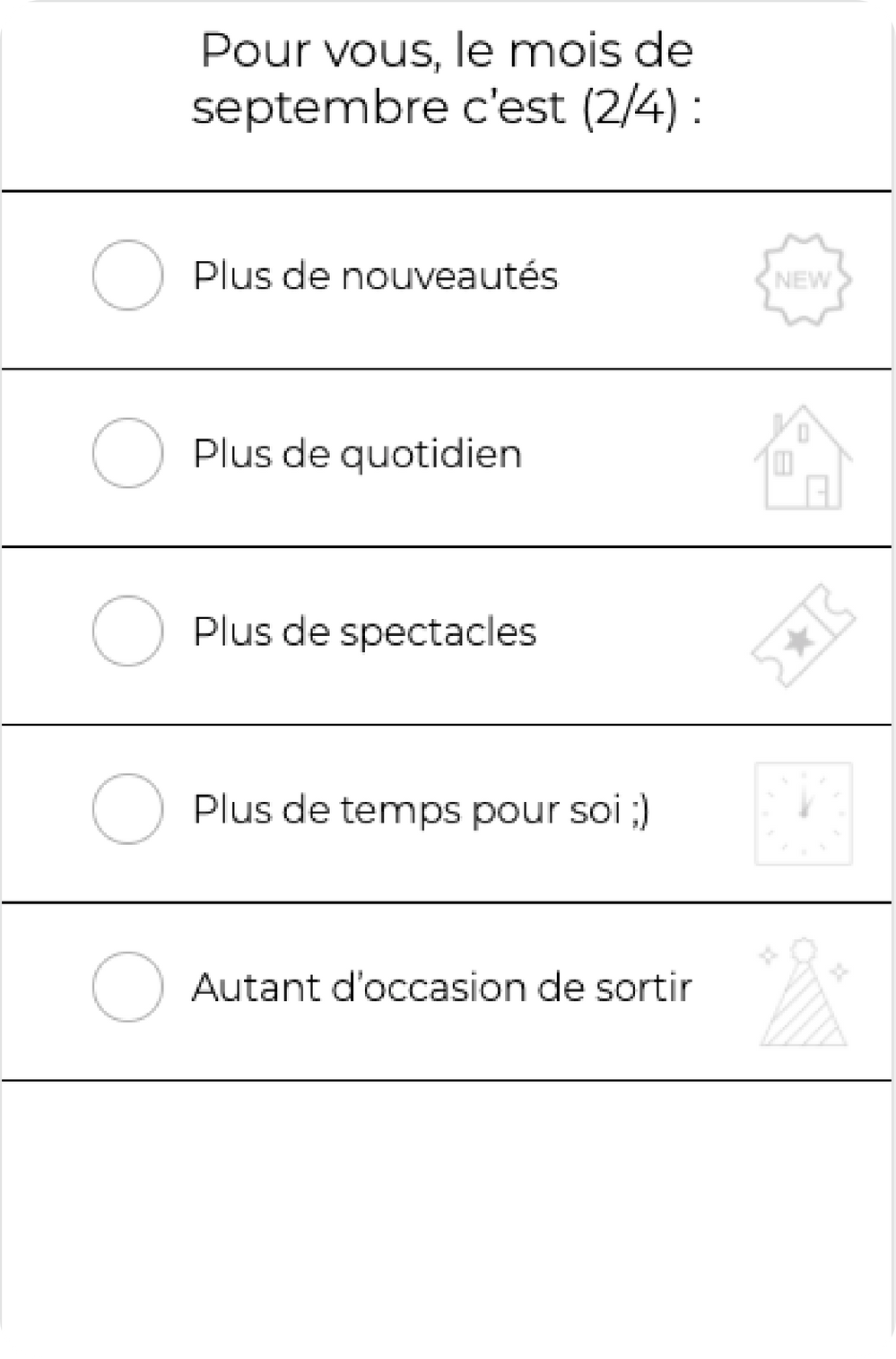Pick the 'Autant d'occasion de sortir' radio button
Viewport: 896px width, 1359px height.
[127, 987]
